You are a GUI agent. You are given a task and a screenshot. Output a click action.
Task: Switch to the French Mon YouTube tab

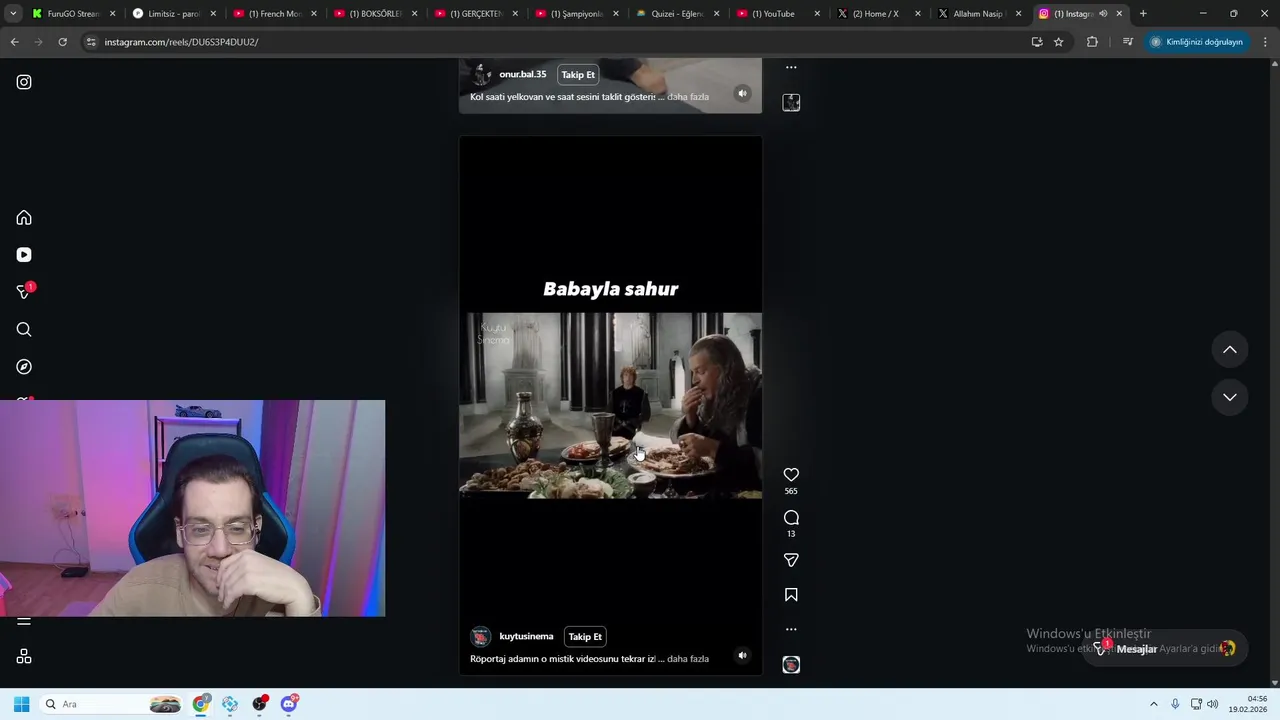pyautogui.click(x=274, y=14)
